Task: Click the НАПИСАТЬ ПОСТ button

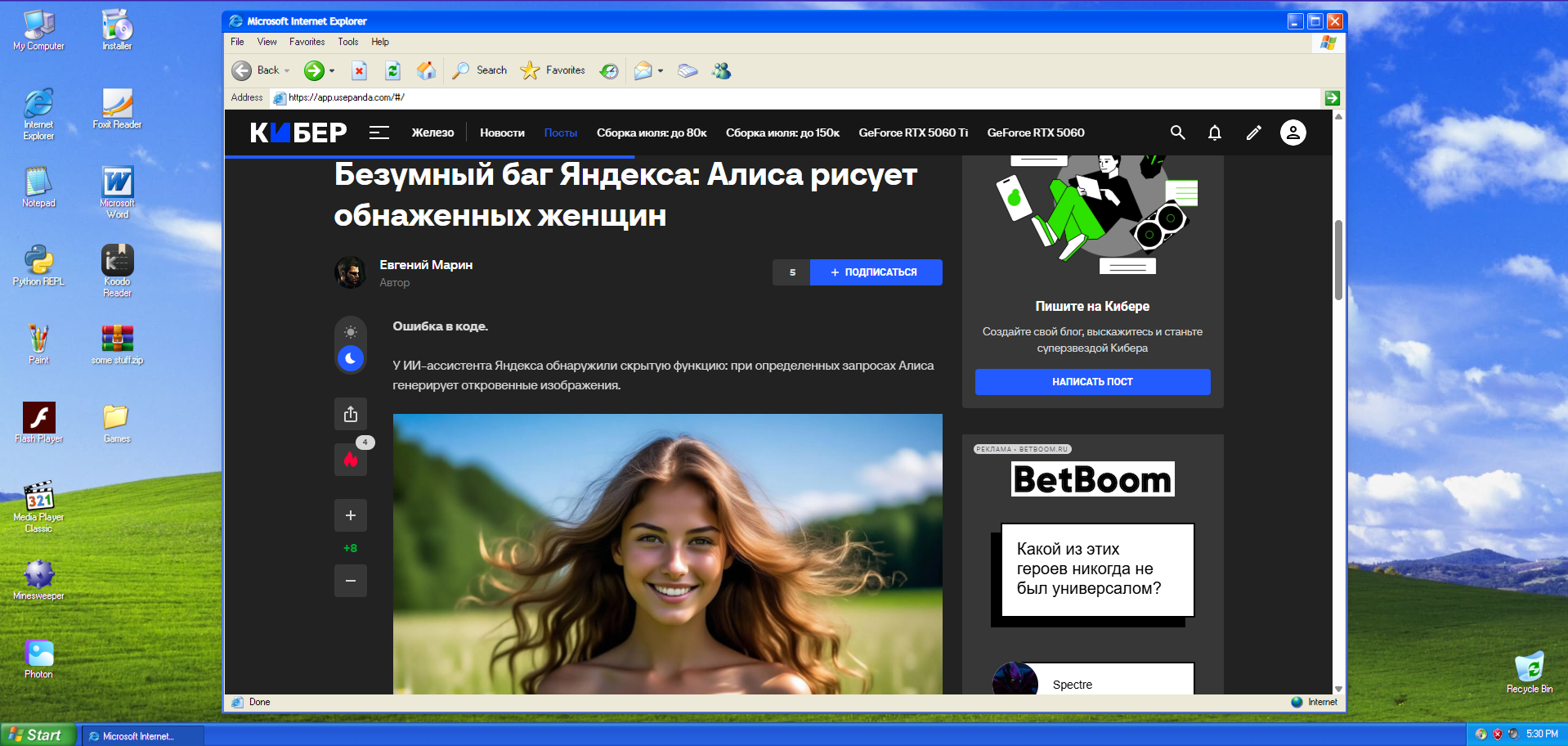Action: pos(1092,382)
